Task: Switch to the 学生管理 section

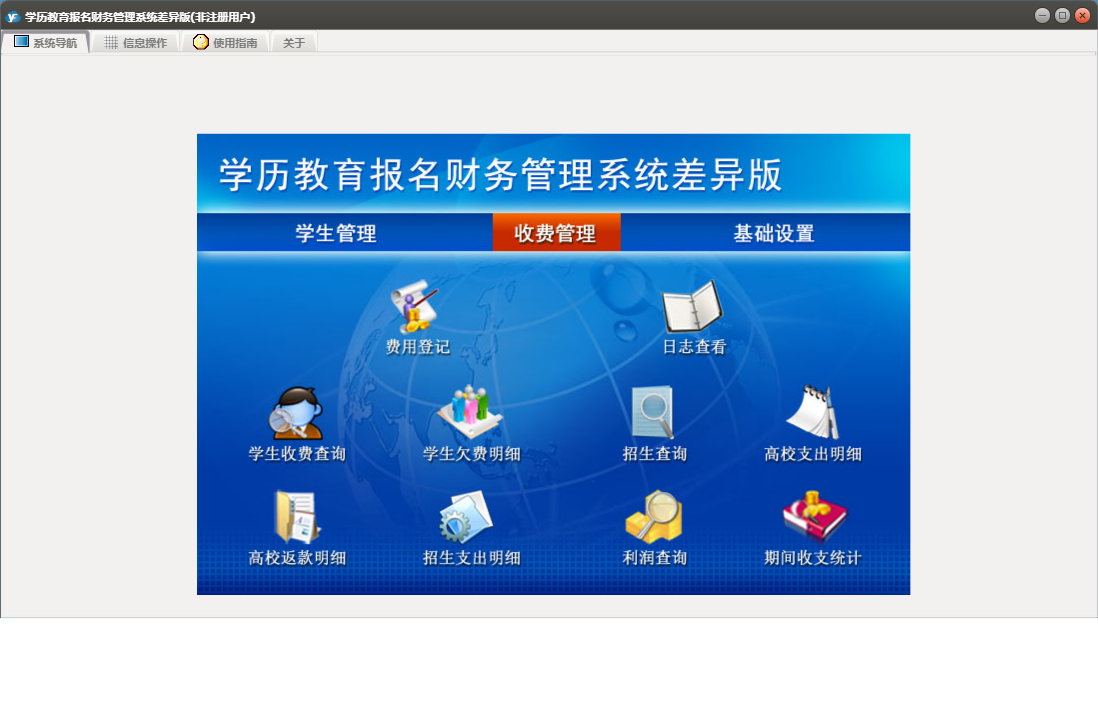Action: click(x=335, y=233)
